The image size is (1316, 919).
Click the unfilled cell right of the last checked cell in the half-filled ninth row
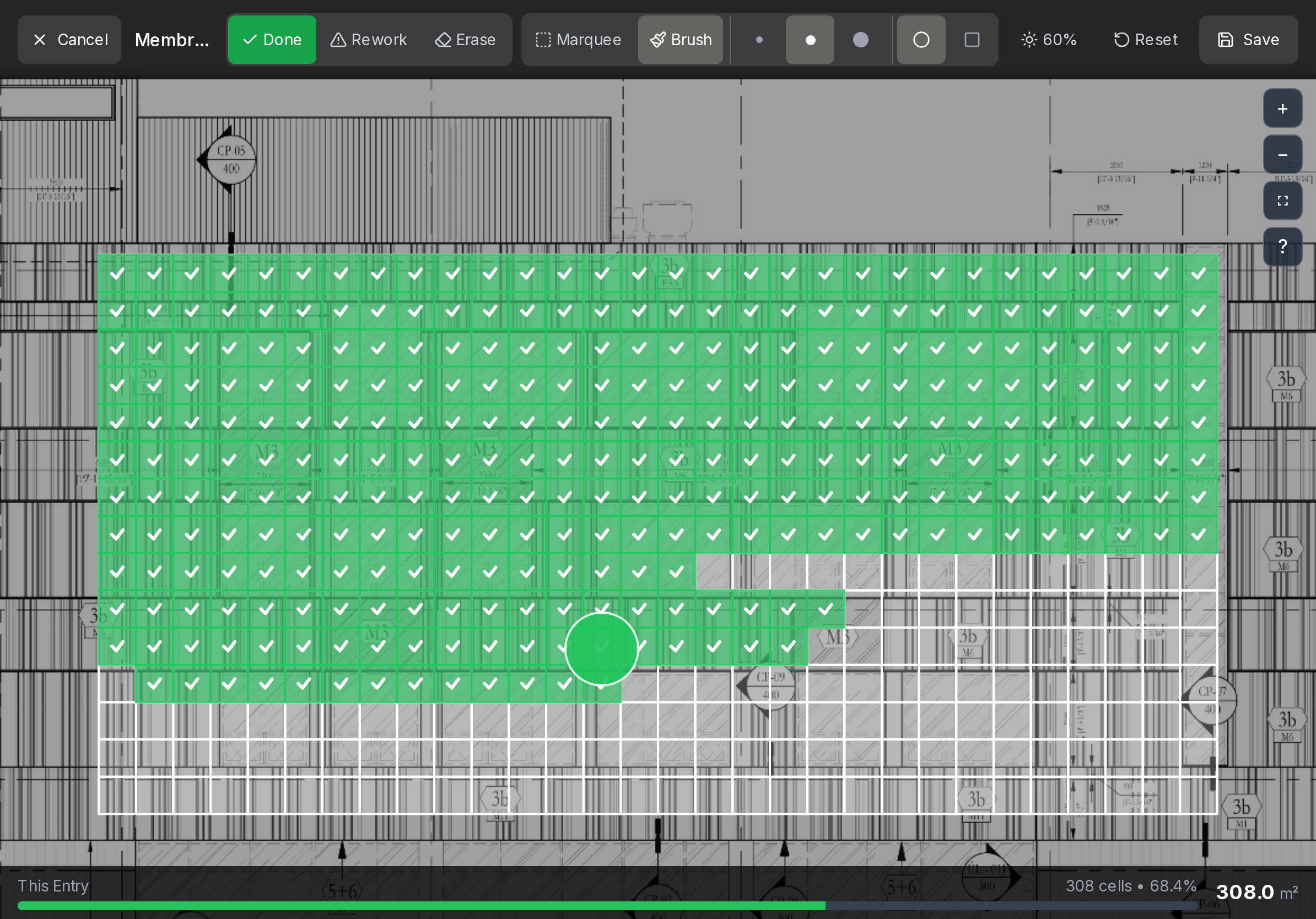tap(714, 571)
